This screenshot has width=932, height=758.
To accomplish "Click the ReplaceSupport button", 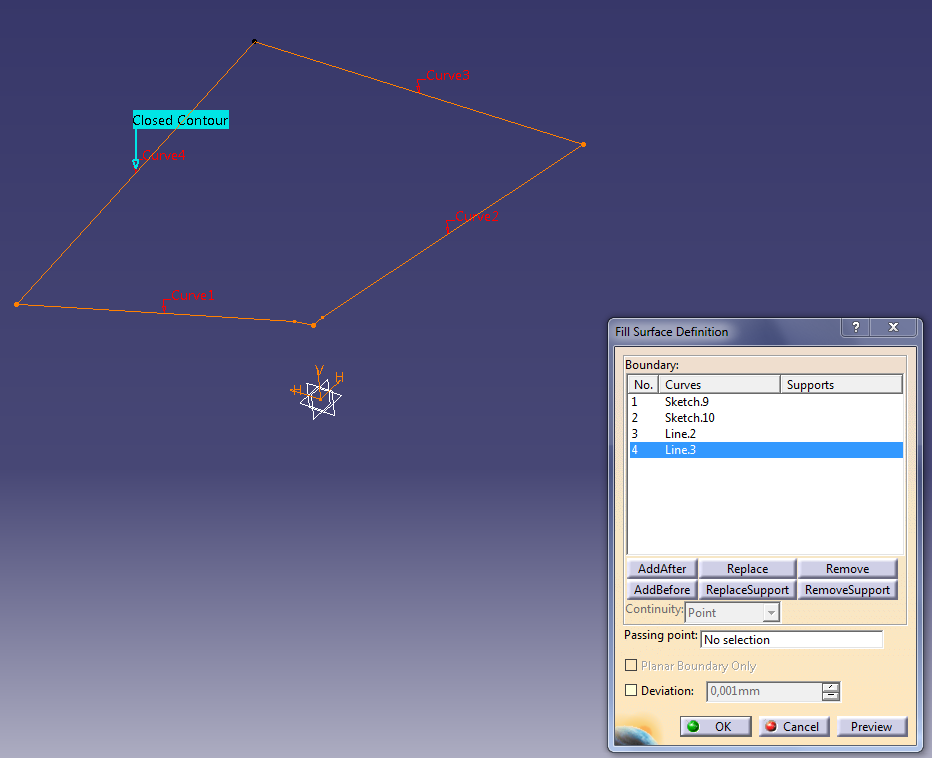I will tap(747, 589).
